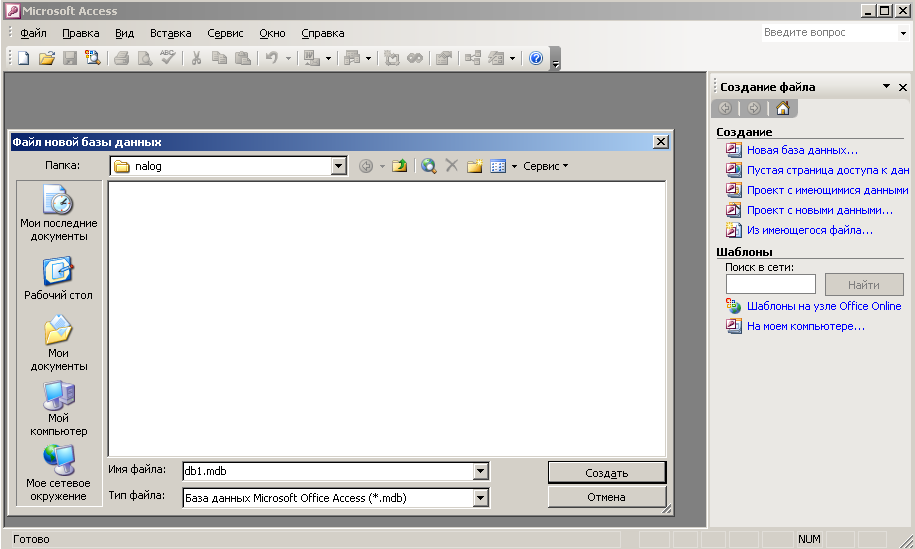Click the Cut scissors toolbar icon
The image size is (915, 549).
pos(196,58)
